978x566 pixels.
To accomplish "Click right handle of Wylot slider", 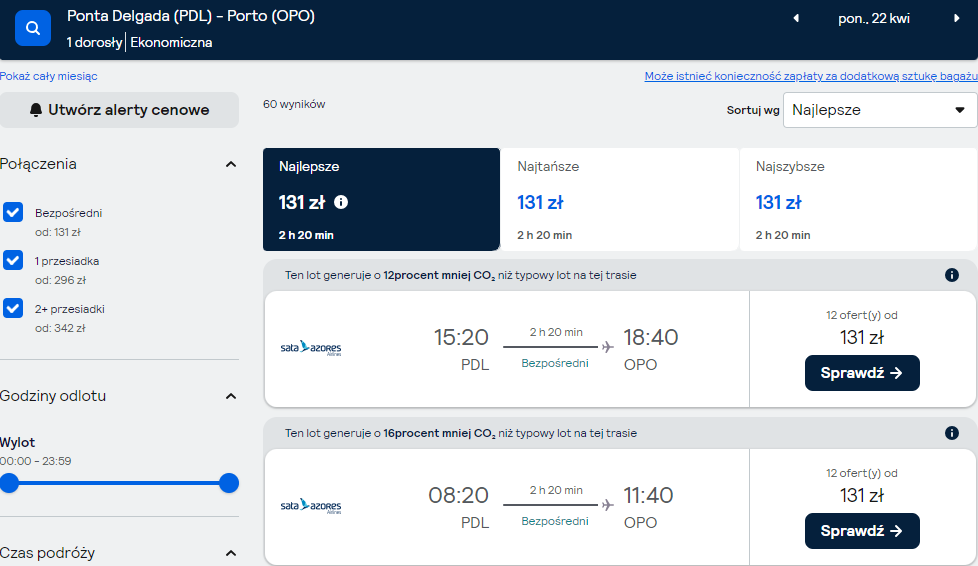I will pos(229,483).
